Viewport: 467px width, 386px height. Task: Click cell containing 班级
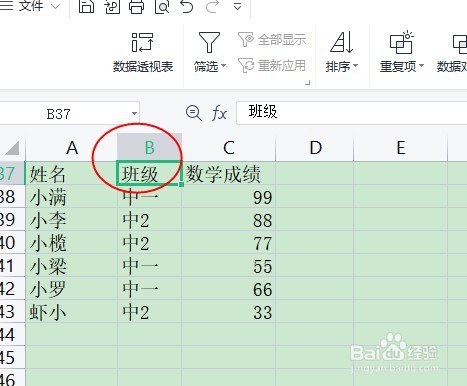149,173
